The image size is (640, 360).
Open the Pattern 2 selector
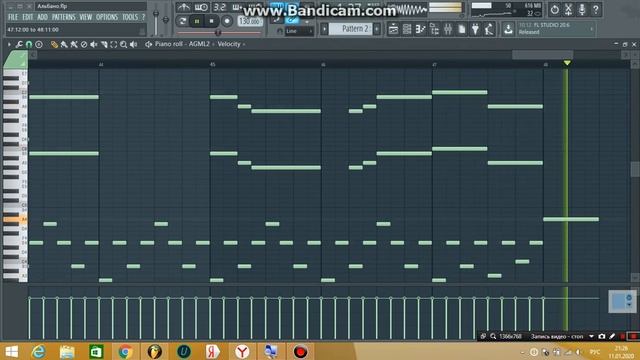point(351,29)
